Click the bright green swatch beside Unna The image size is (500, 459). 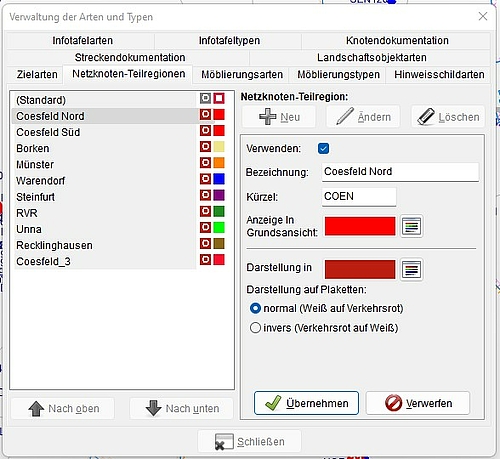[x=219, y=227]
